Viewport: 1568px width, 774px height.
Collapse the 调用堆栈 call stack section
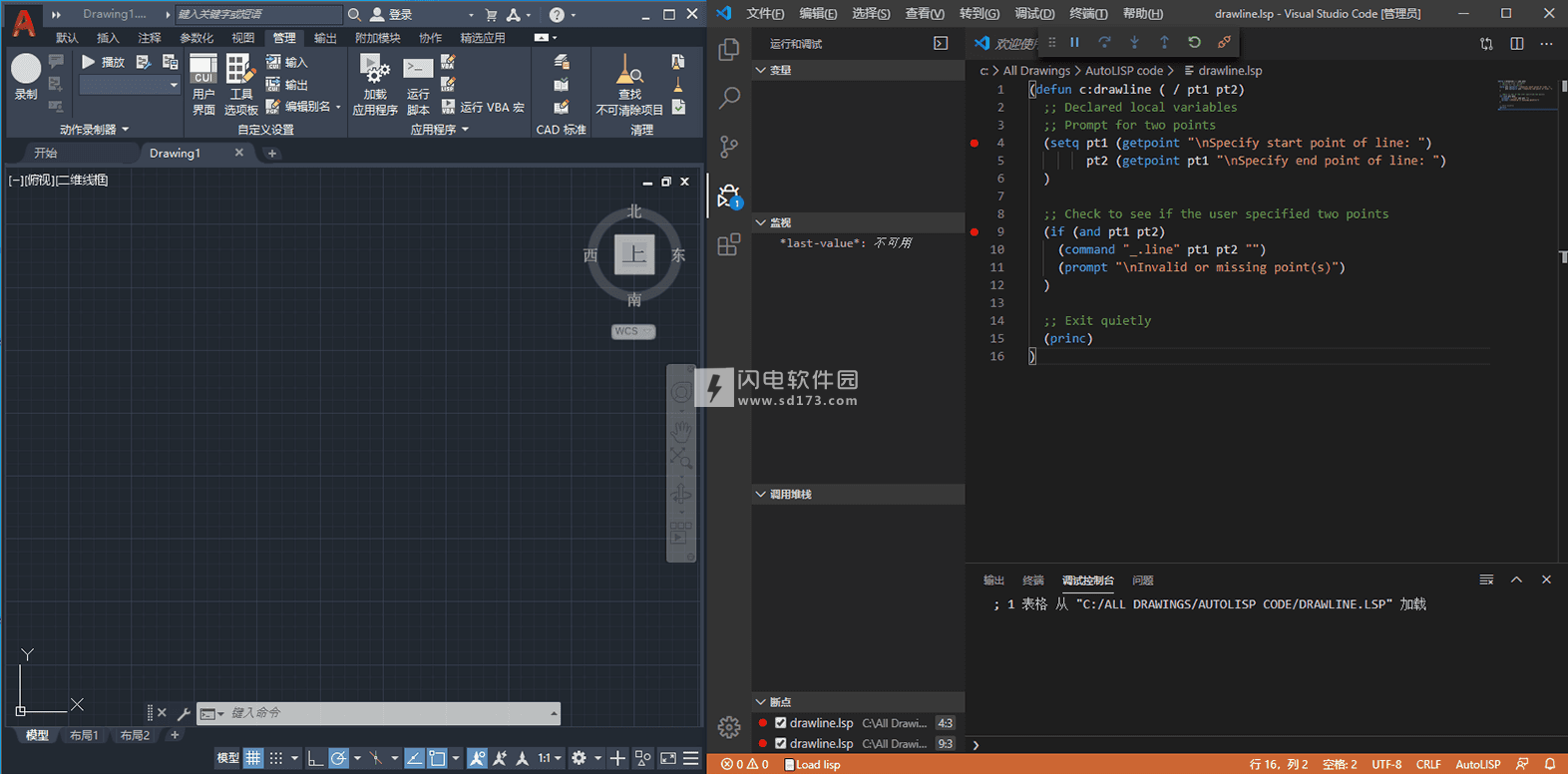[858, 494]
